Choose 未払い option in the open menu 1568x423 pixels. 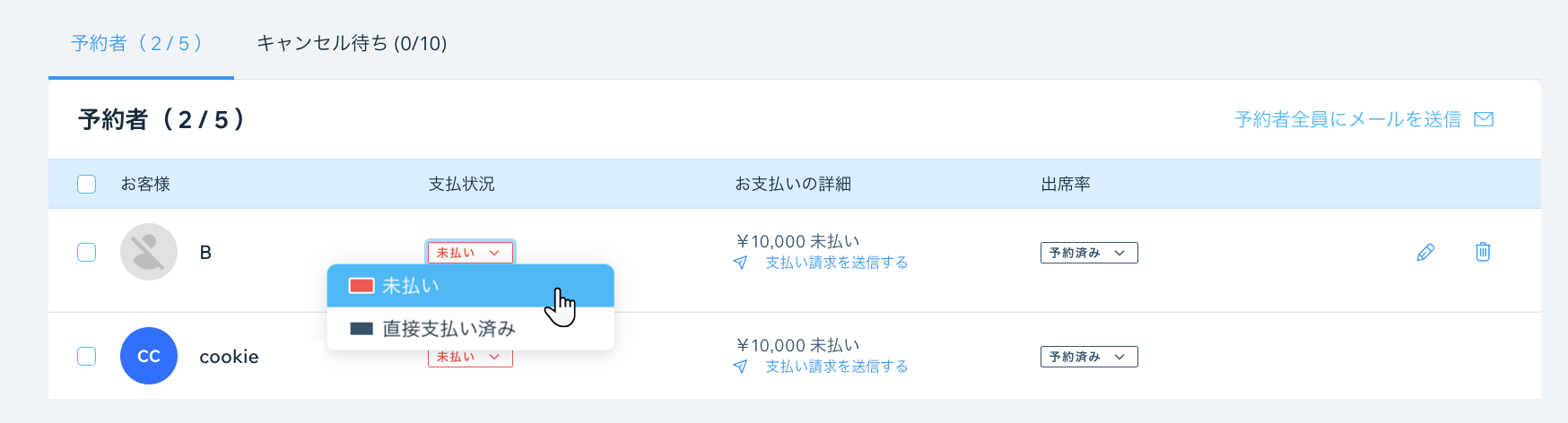[x=471, y=286]
